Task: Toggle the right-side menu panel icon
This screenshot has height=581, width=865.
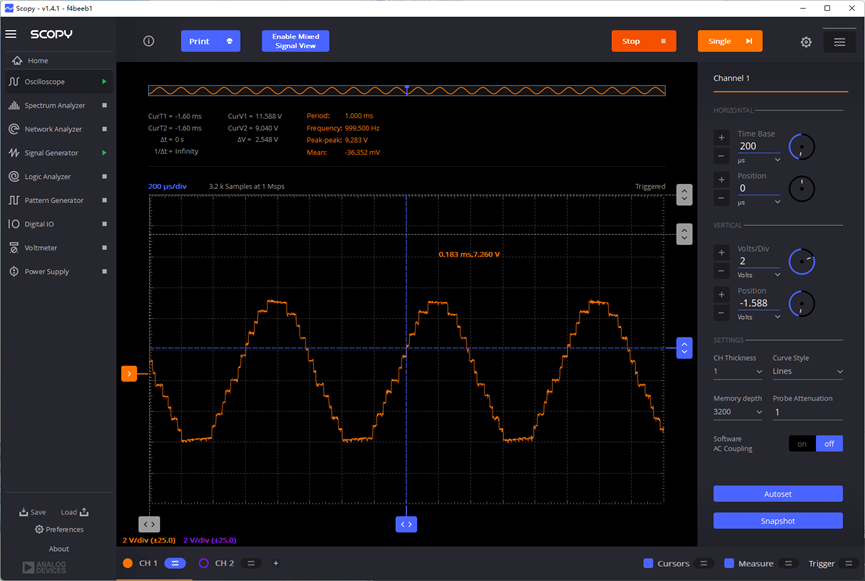Action: (839, 42)
